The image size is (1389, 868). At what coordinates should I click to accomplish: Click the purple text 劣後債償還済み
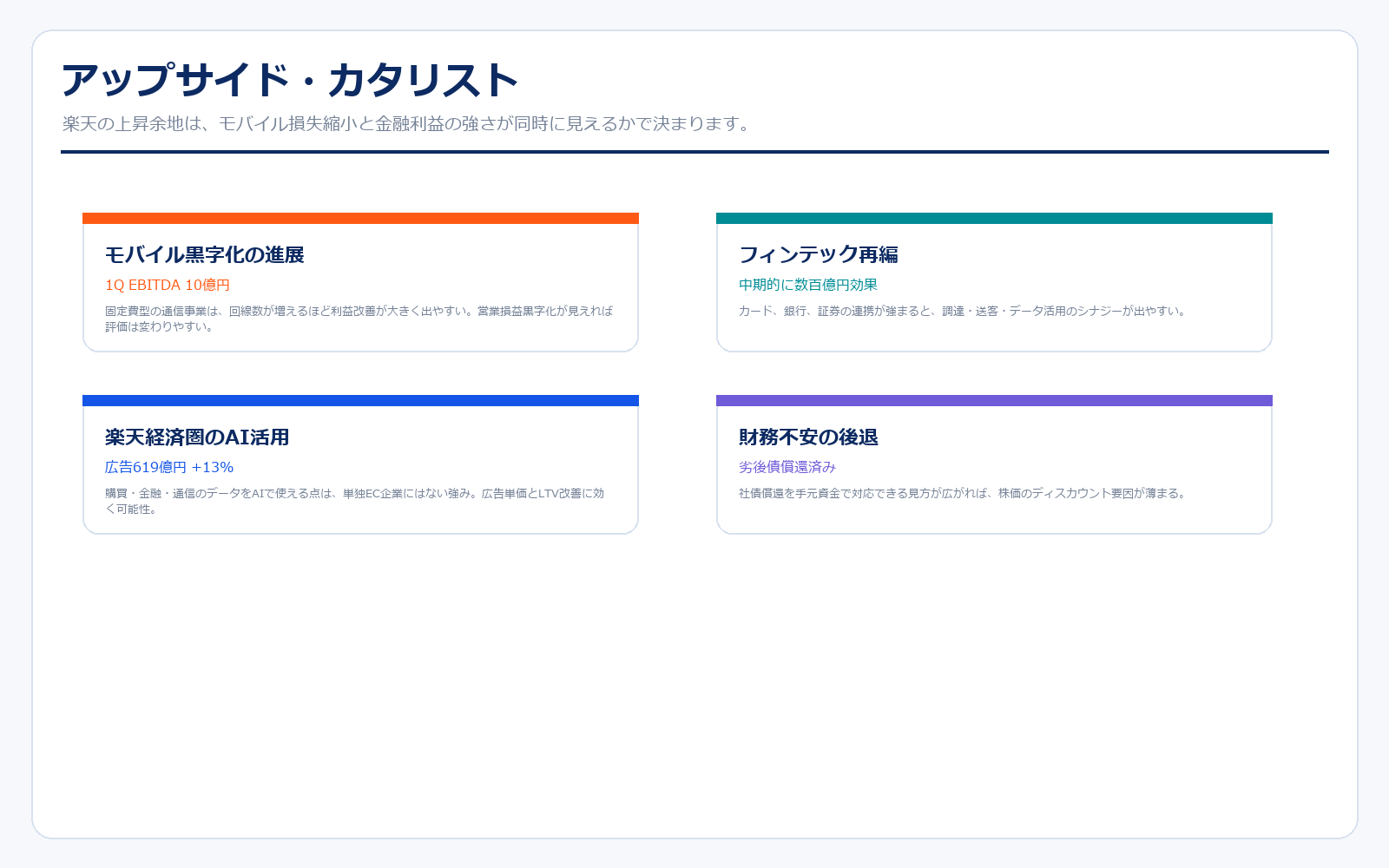787,467
